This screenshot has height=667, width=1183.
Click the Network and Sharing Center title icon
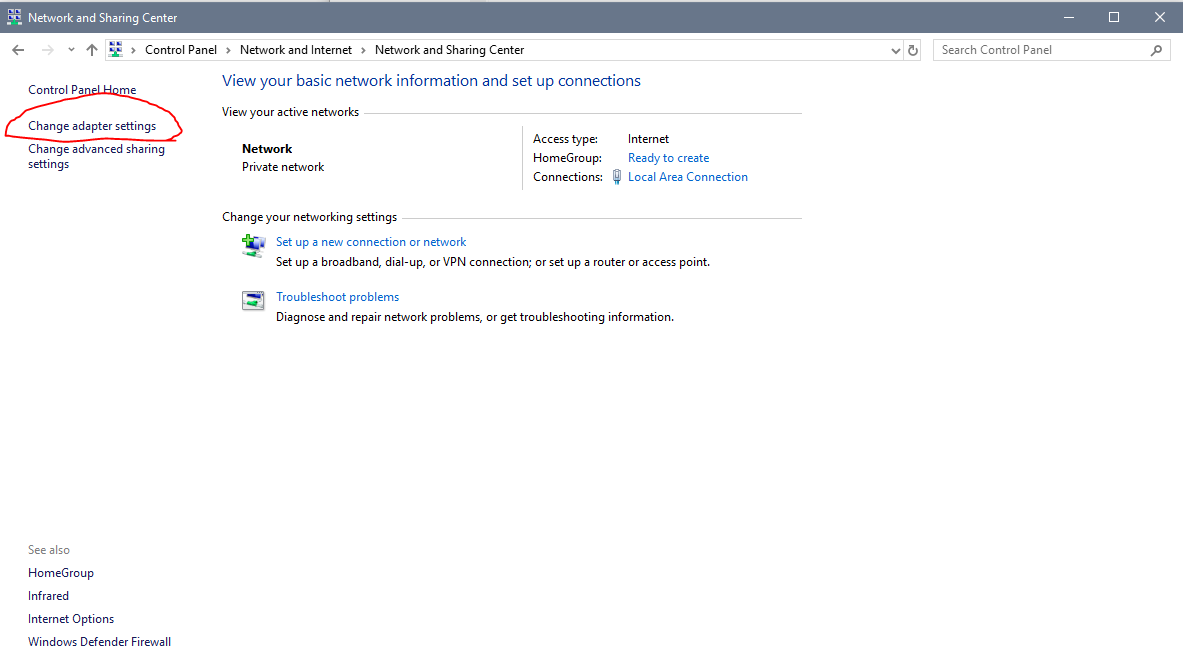(x=14, y=17)
